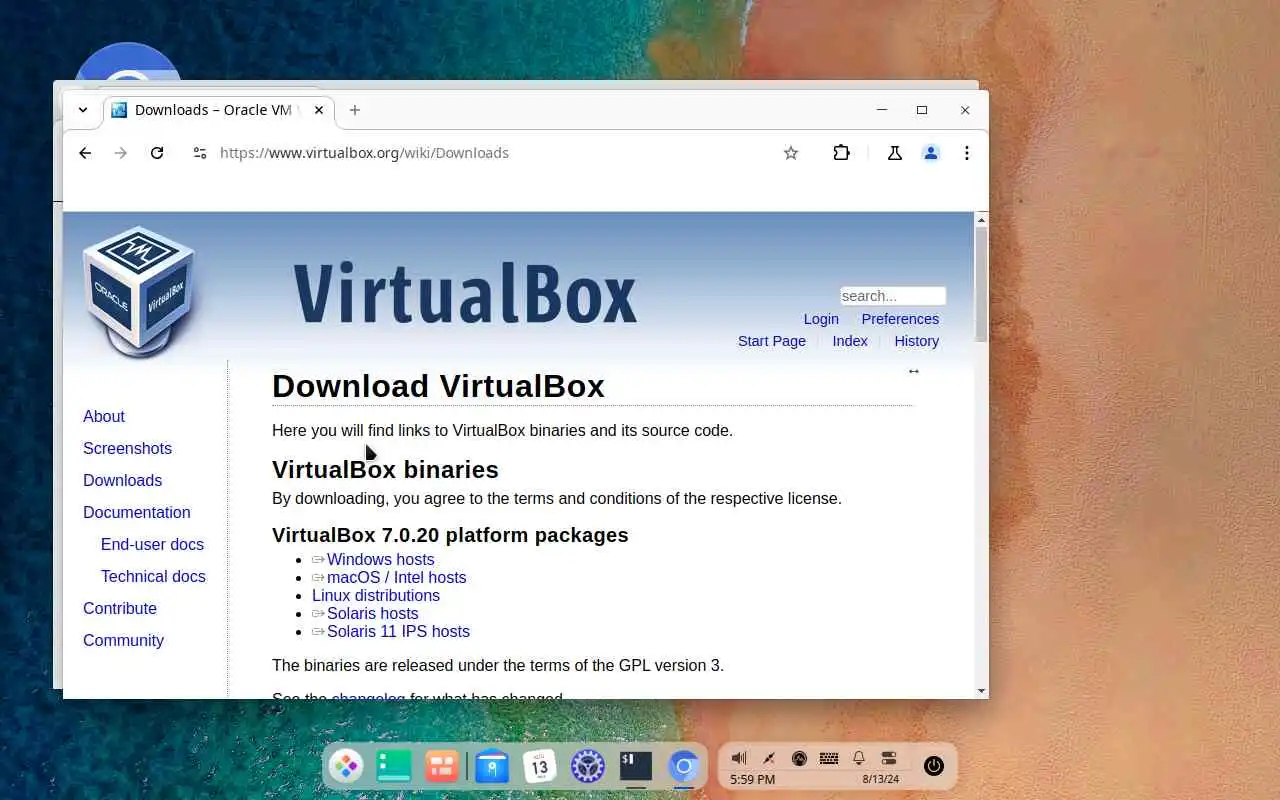The height and width of the screenshot is (800, 1280).
Task: Open the notifications bell icon
Action: click(x=859, y=758)
